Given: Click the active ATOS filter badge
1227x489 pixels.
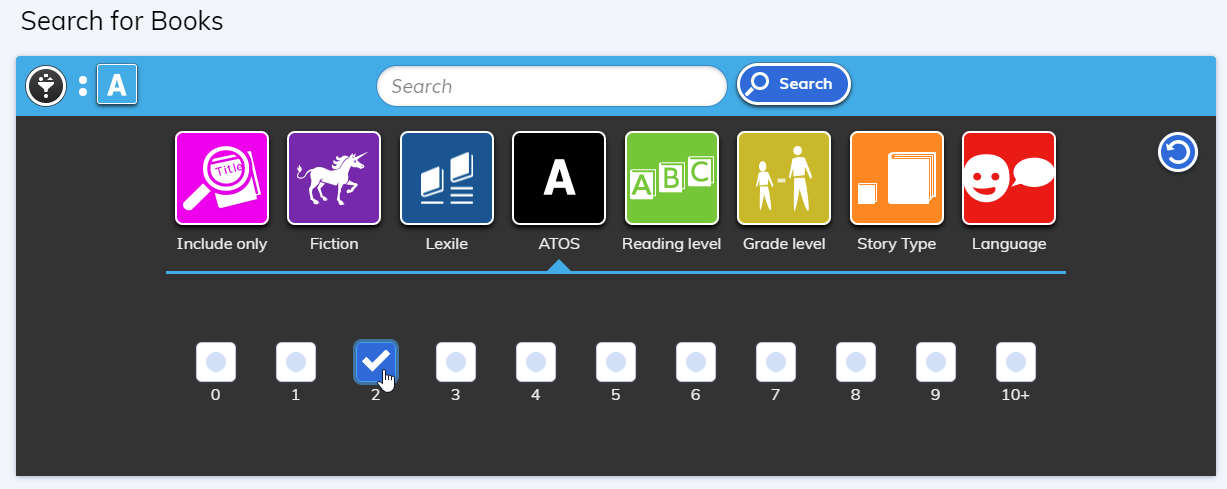Looking at the screenshot, I should [x=117, y=85].
